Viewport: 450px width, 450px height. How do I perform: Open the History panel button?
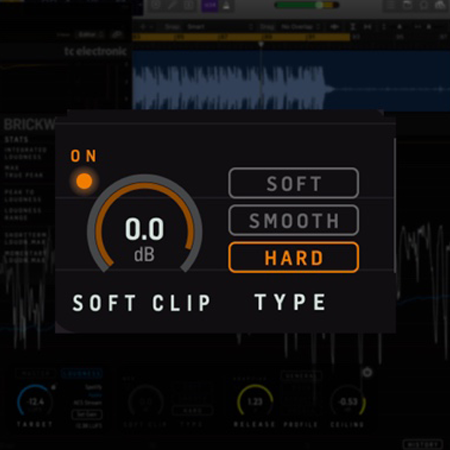click(x=423, y=444)
